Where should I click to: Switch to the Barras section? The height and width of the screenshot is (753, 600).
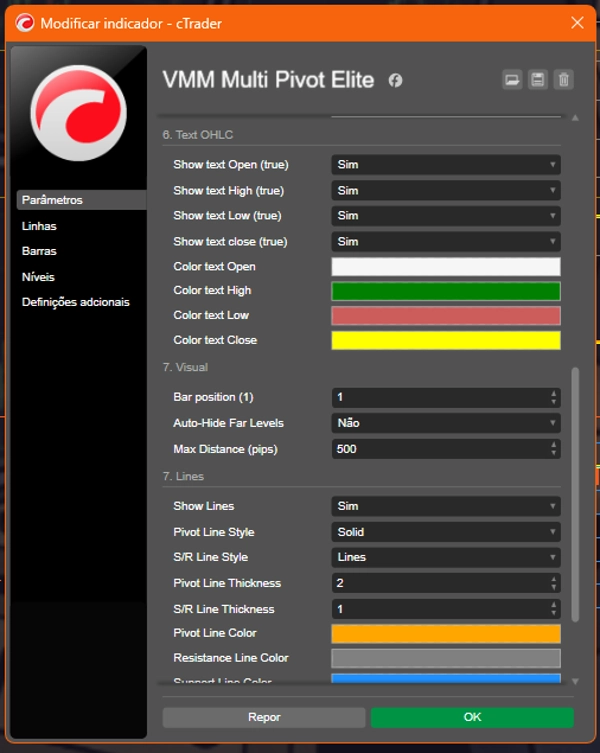coord(39,251)
